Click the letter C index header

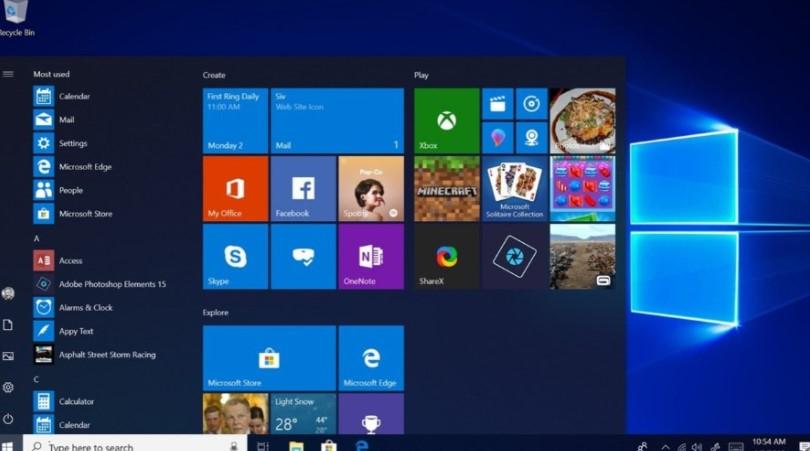click(x=36, y=379)
